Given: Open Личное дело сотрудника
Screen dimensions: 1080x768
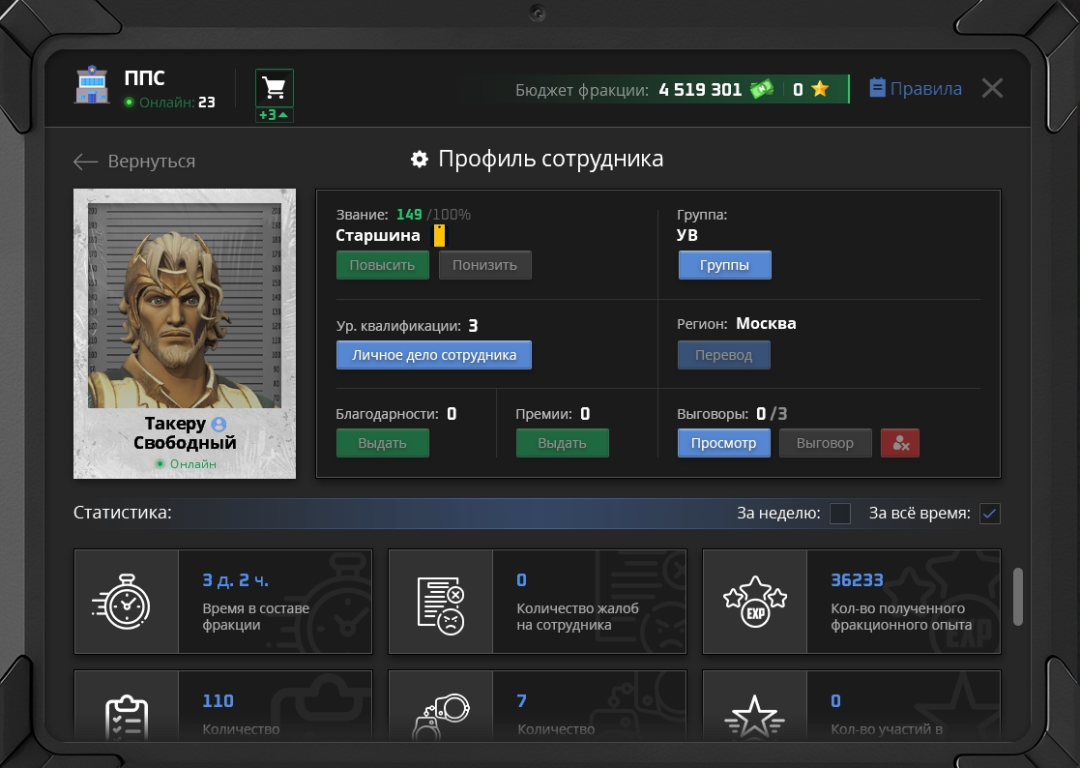Looking at the screenshot, I should [x=434, y=355].
